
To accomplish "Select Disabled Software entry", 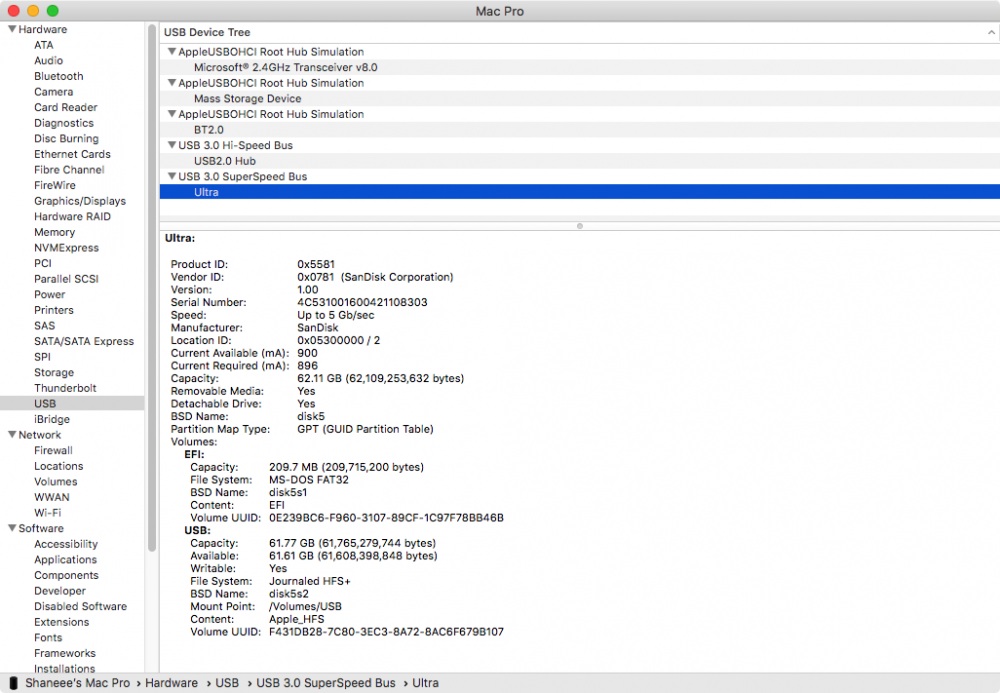I will click(80, 607).
